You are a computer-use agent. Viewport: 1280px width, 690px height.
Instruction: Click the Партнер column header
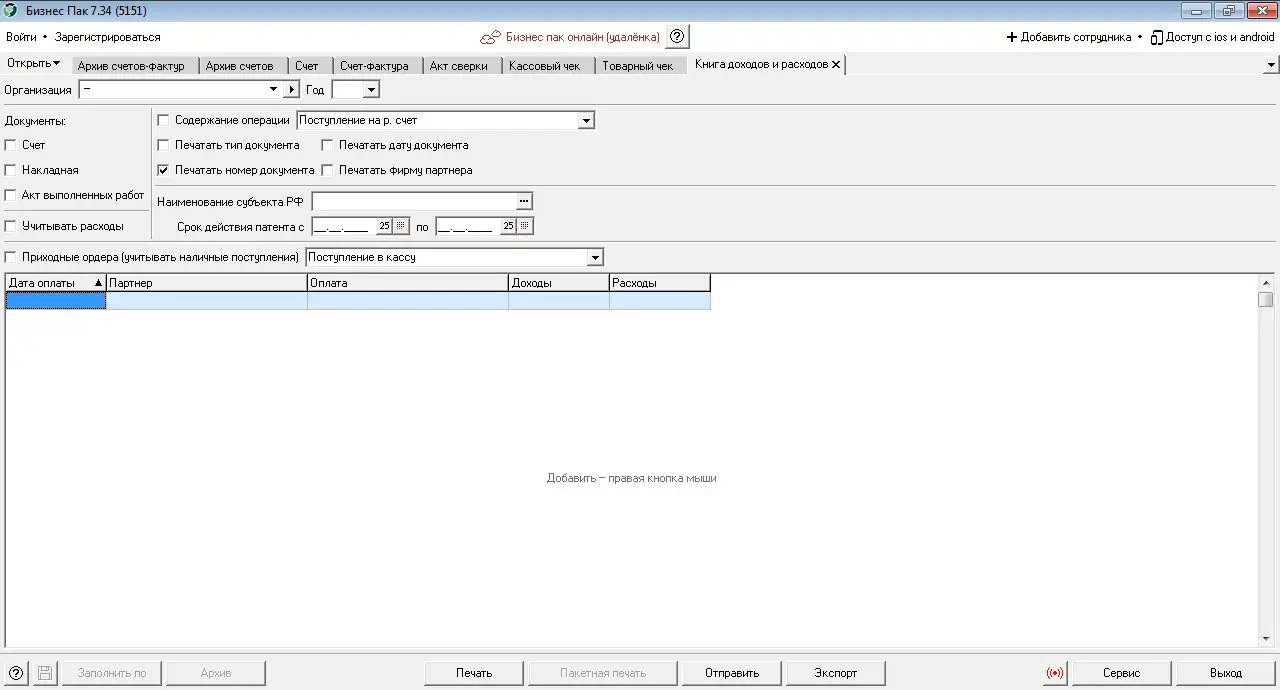207,283
